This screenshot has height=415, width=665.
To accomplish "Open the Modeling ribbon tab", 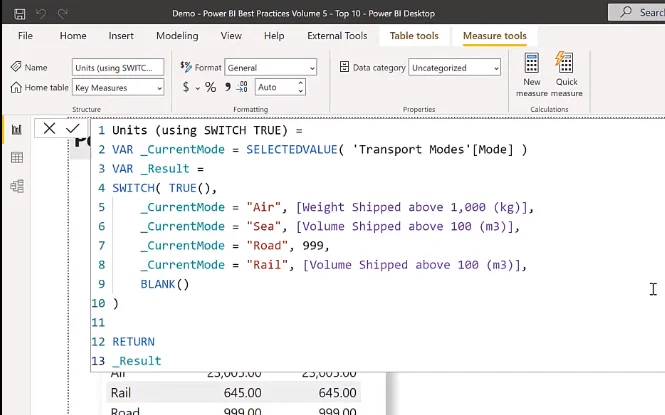I will click(x=177, y=36).
